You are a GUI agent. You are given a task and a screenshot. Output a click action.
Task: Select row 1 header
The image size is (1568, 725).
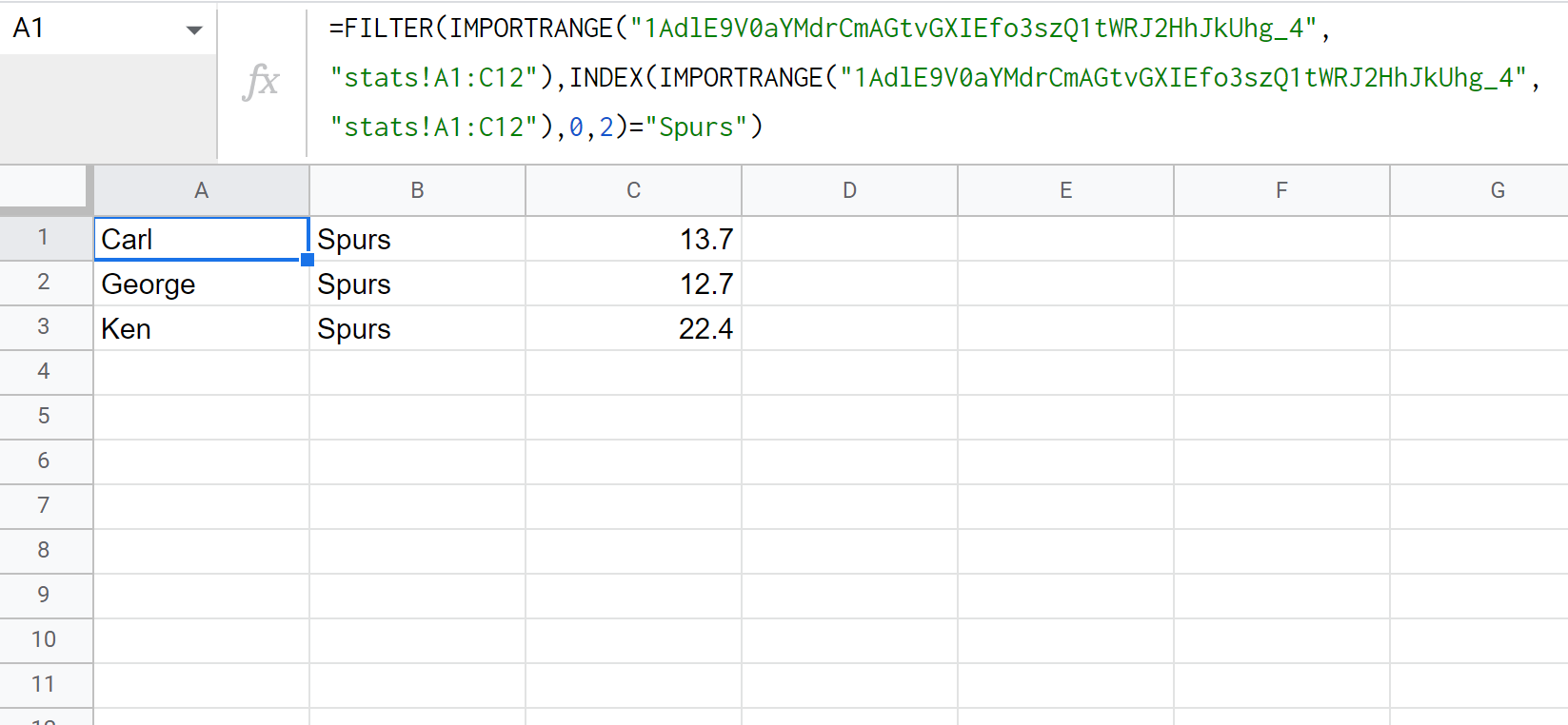pos(44,238)
